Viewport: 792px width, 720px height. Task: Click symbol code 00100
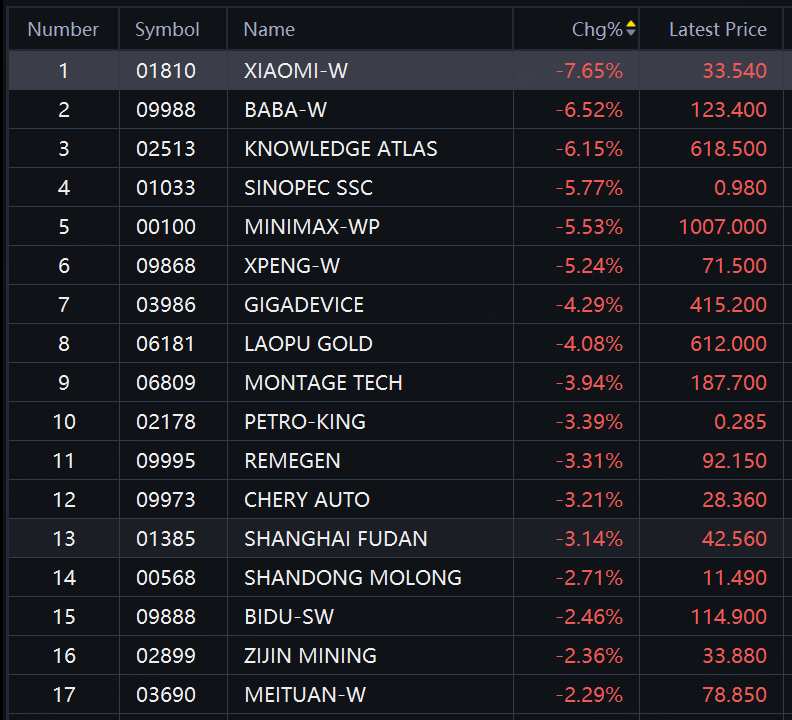pyautogui.click(x=166, y=227)
